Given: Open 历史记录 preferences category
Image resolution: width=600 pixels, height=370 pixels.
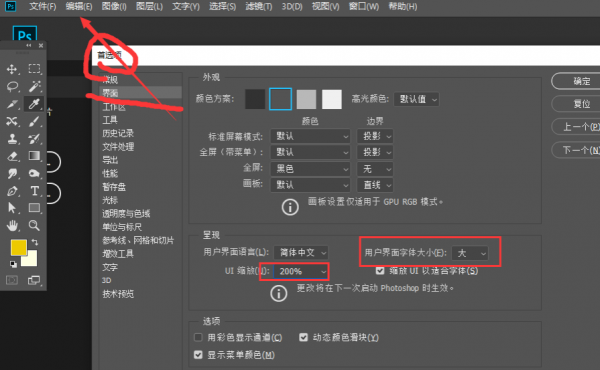Looking at the screenshot, I should pos(118,133).
